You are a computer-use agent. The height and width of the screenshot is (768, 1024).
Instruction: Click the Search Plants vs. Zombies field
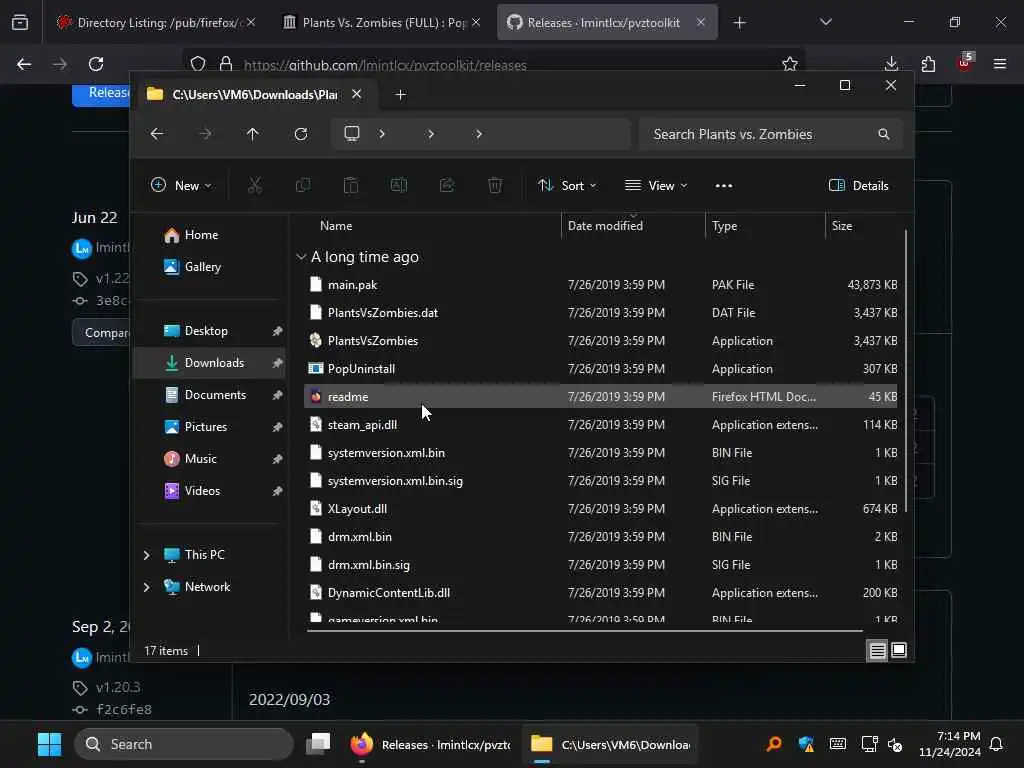[x=771, y=134]
